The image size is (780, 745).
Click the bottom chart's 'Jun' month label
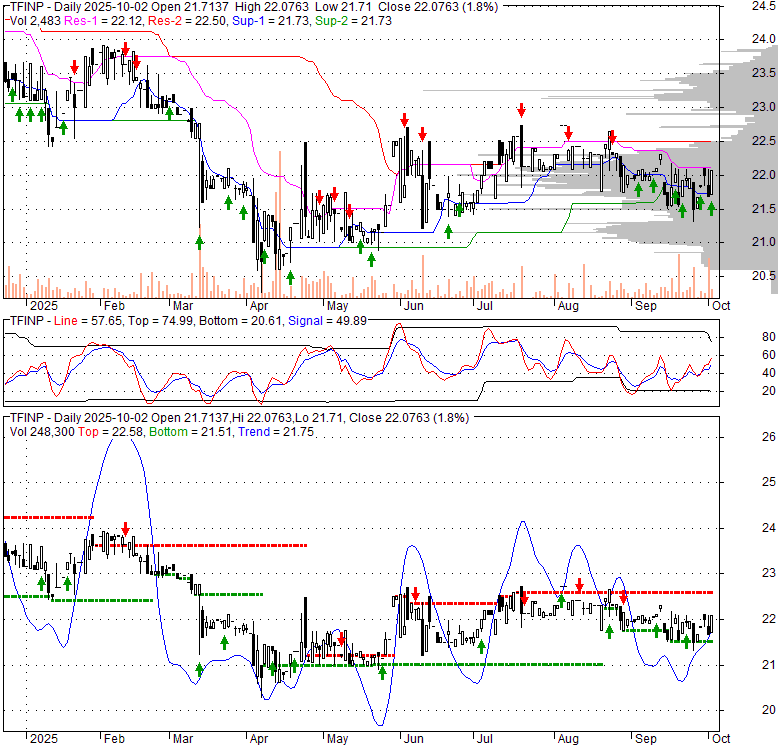(413, 739)
